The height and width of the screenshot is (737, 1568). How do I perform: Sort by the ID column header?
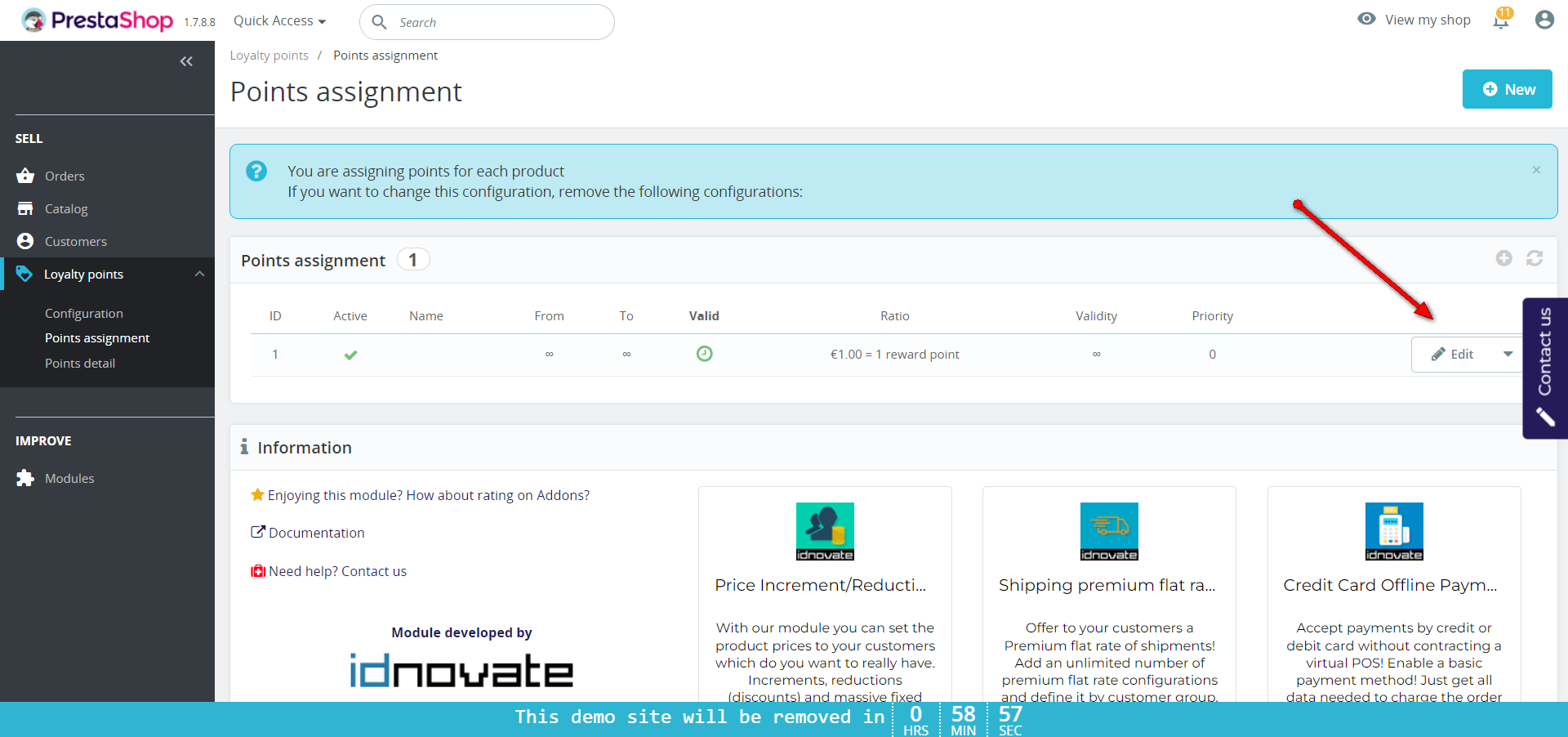tap(275, 315)
